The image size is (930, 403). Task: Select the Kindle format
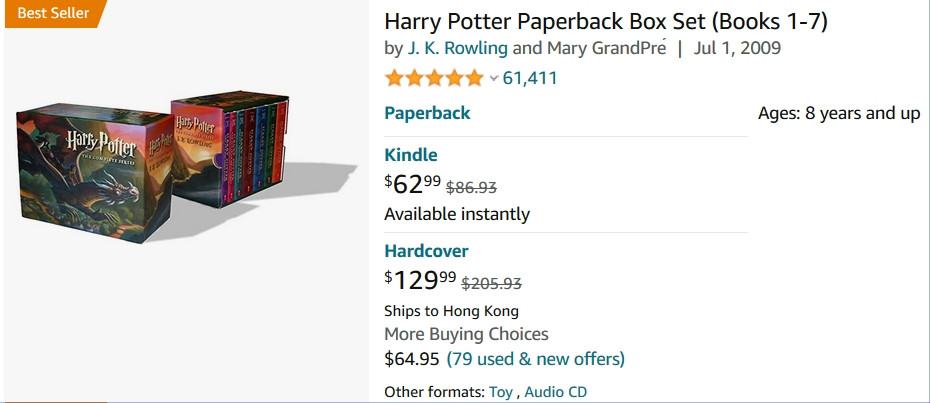click(x=411, y=155)
